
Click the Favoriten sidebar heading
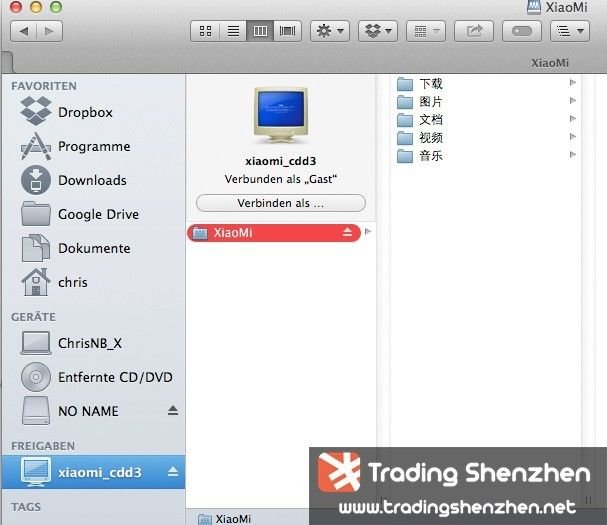[44, 86]
